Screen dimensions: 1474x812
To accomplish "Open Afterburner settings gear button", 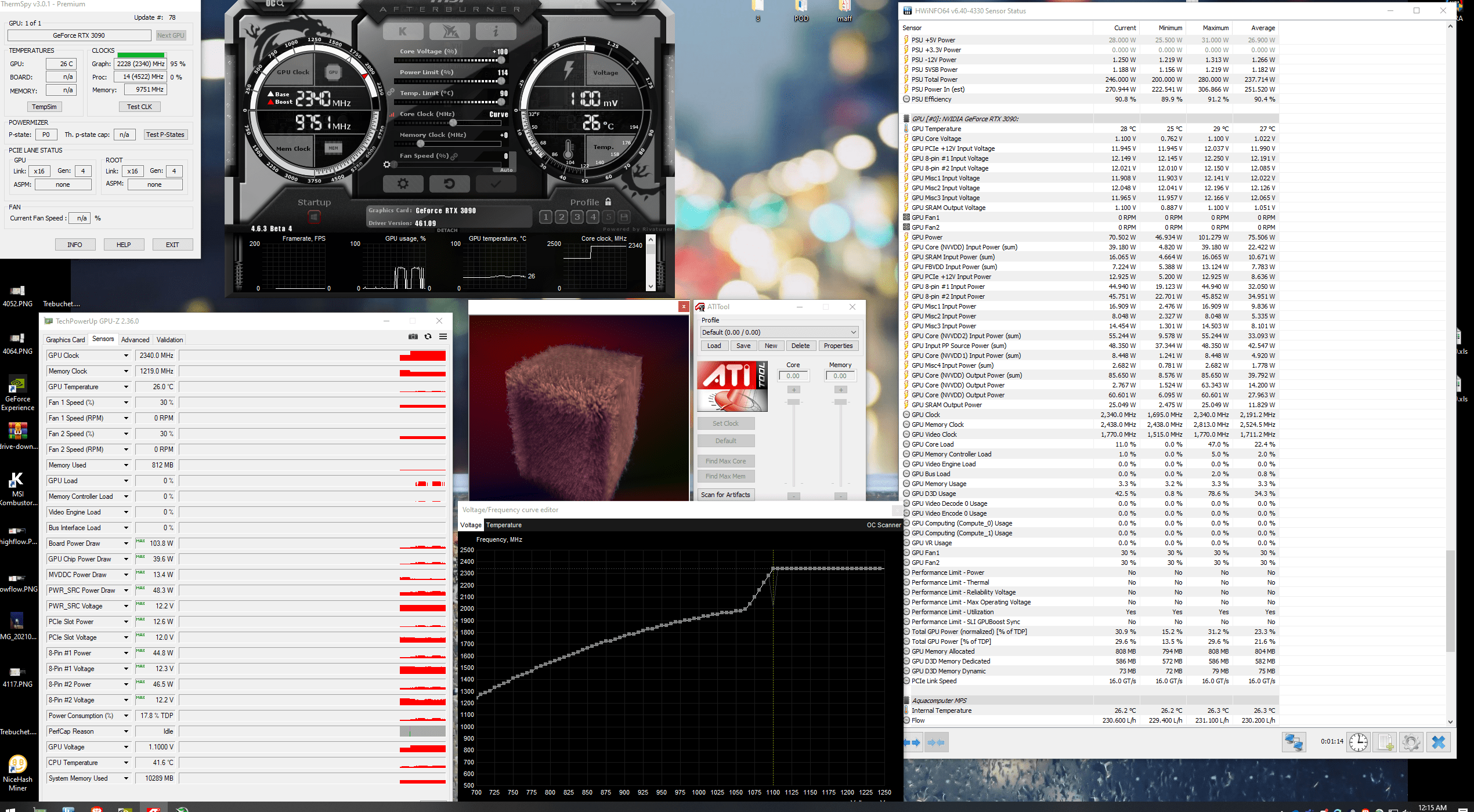I will coord(403,184).
